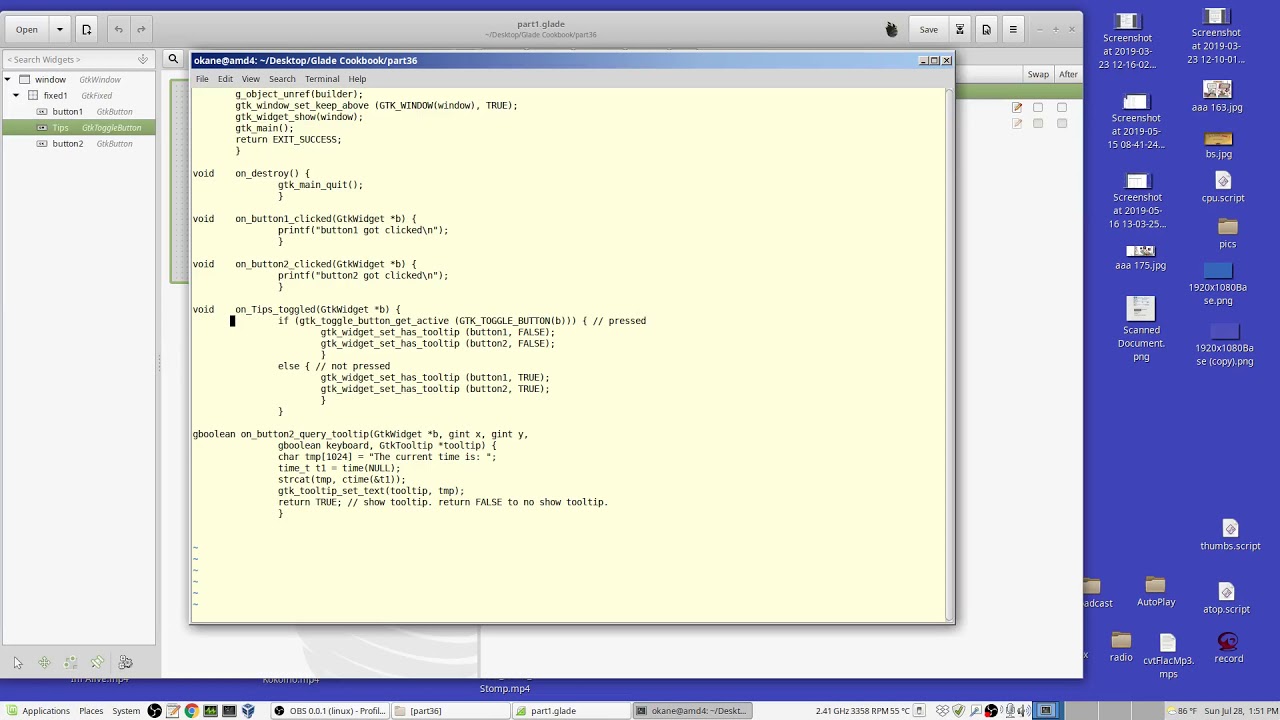Image resolution: width=1280 pixels, height=720 pixels.
Task: Create a new Glade project file
Action: click(86, 29)
